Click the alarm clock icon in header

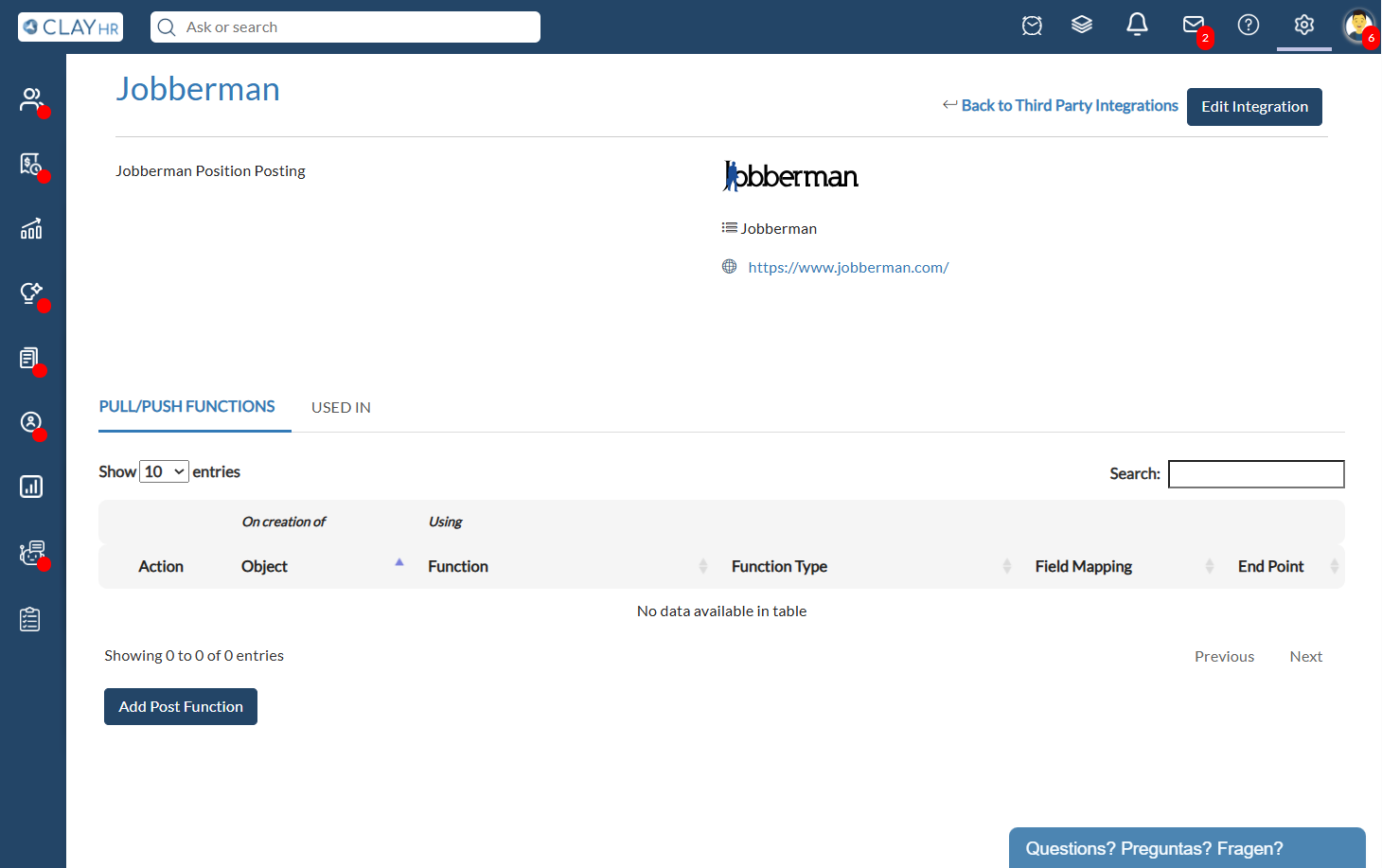(1032, 26)
